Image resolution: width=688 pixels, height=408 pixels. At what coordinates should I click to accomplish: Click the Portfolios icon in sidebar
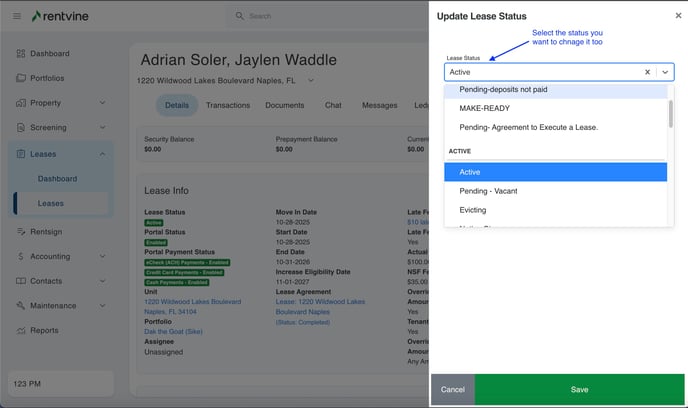(21, 78)
